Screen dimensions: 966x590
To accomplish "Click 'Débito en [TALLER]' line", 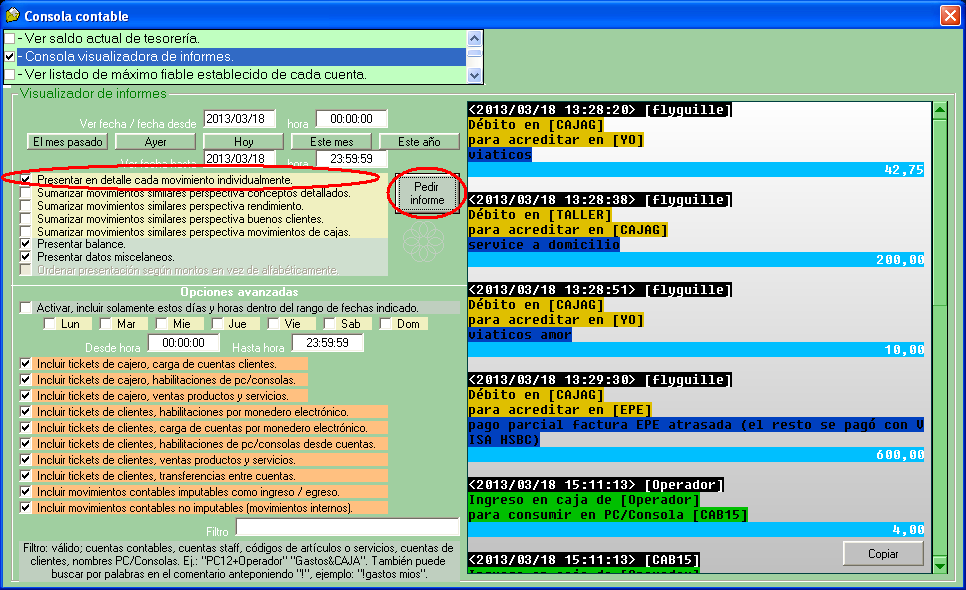I will coord(540,214).
